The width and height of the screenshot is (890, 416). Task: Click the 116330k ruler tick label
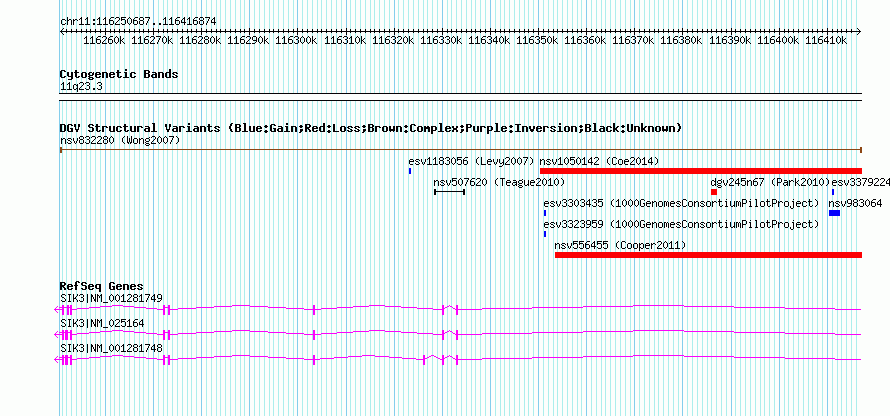click(441, 40)
